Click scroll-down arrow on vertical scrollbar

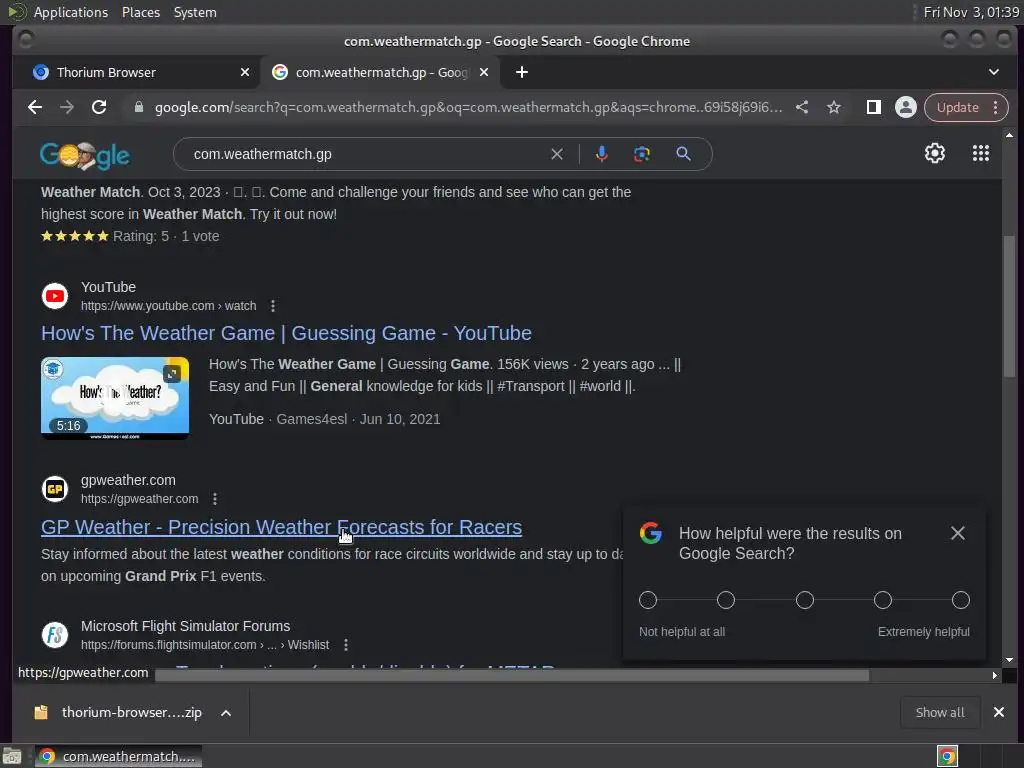click(x=1010, y=660)
